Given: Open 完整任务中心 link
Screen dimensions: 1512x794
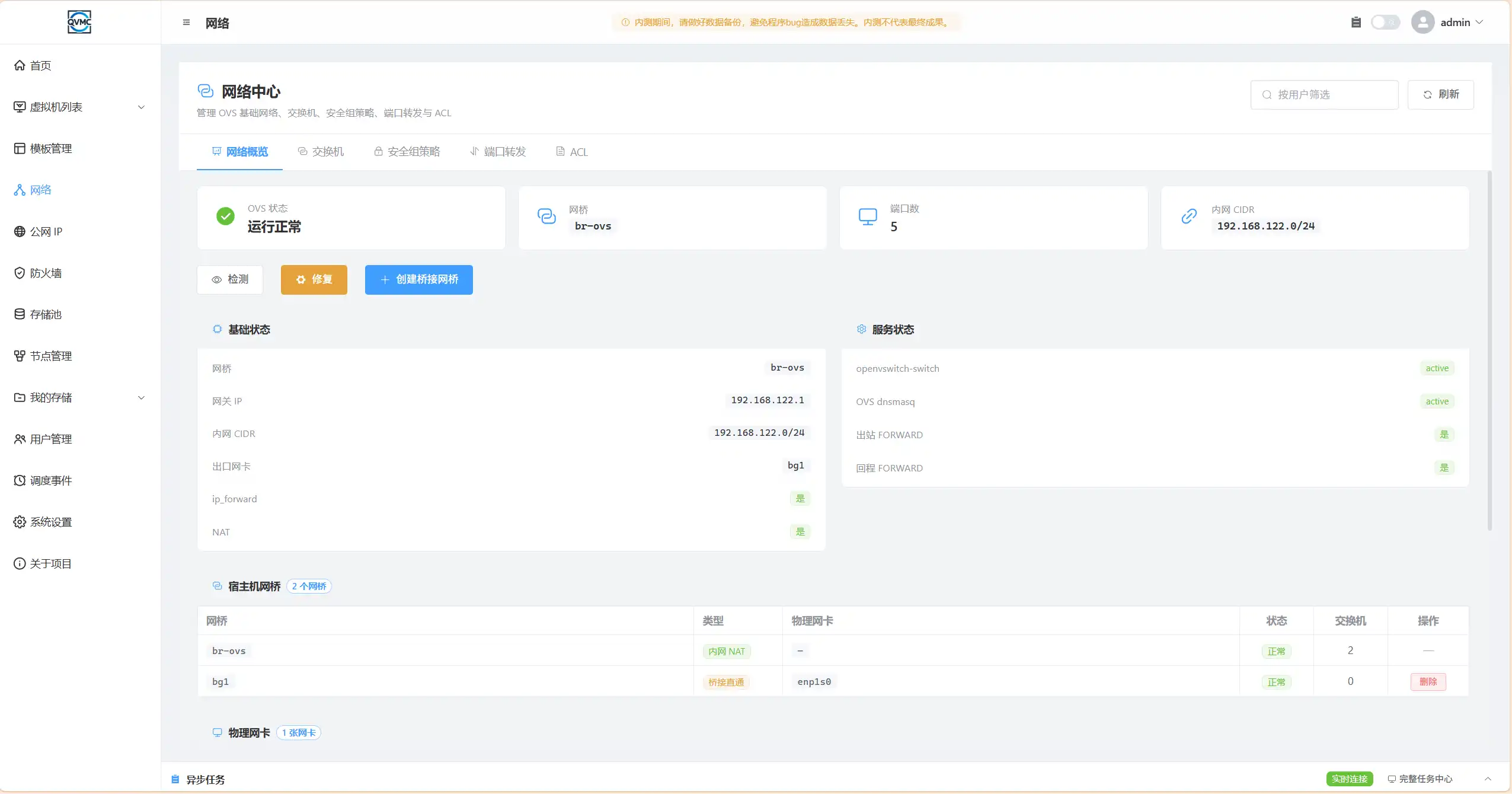Looking at the screenshot, I should coord(1420,779).
